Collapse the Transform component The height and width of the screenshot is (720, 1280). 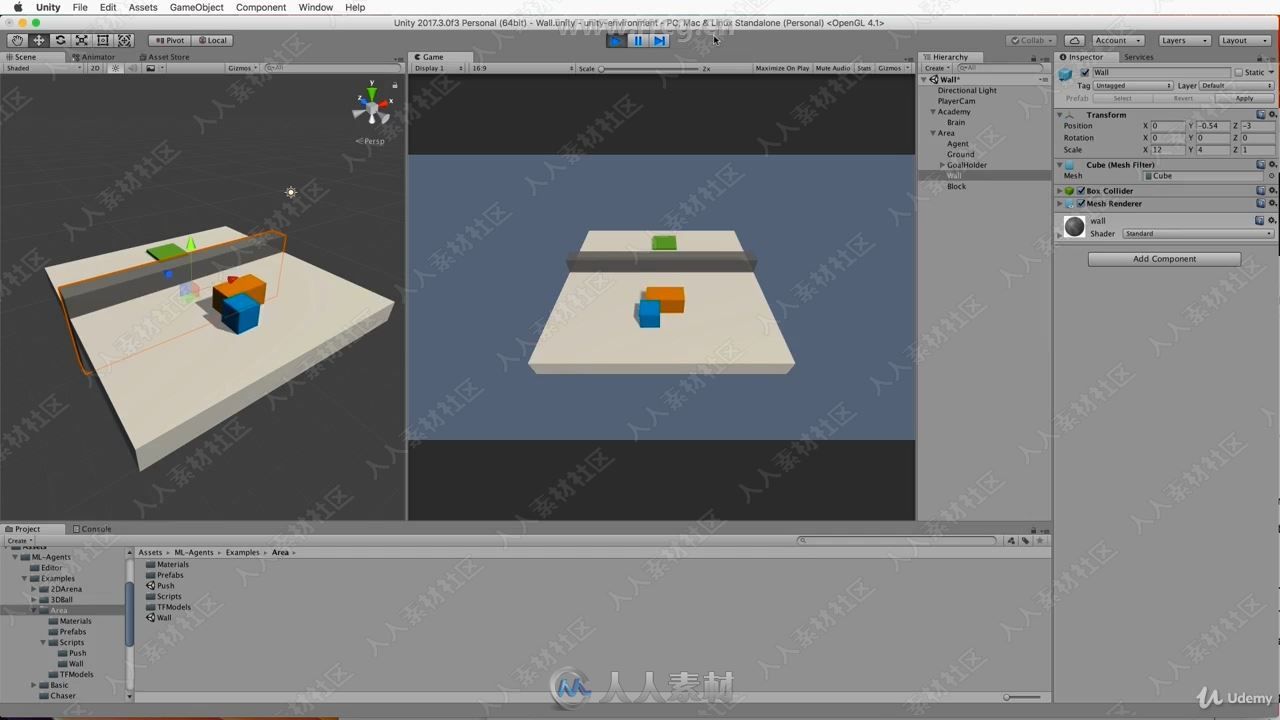[x=1059, y=115]
